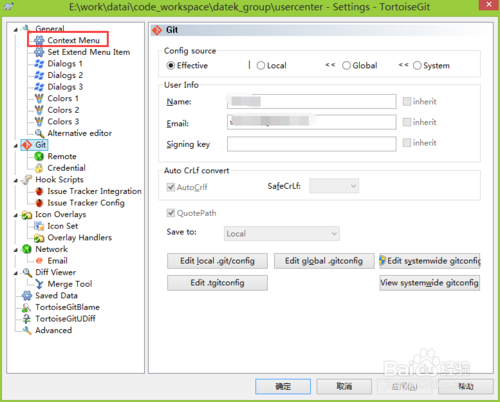Screen dimensions: 500x402
Task: Close the Settings window
Action: [489, 5]
